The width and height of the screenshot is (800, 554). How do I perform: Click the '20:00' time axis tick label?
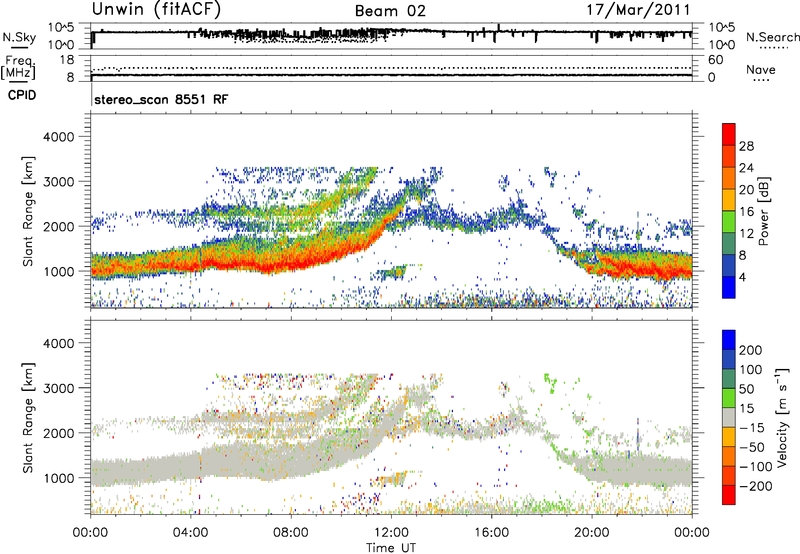pos(591,533)
